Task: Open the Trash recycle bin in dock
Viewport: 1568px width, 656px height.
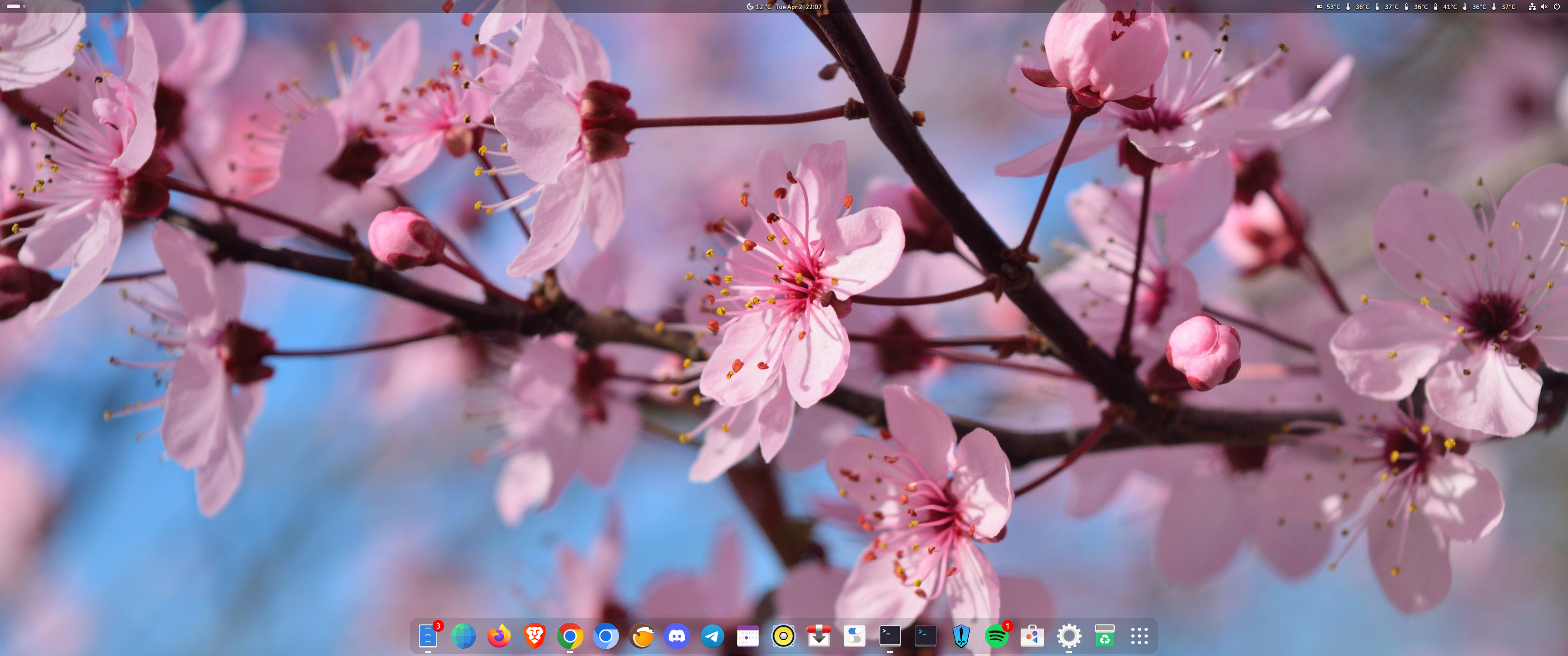Action: (1104, 636)
